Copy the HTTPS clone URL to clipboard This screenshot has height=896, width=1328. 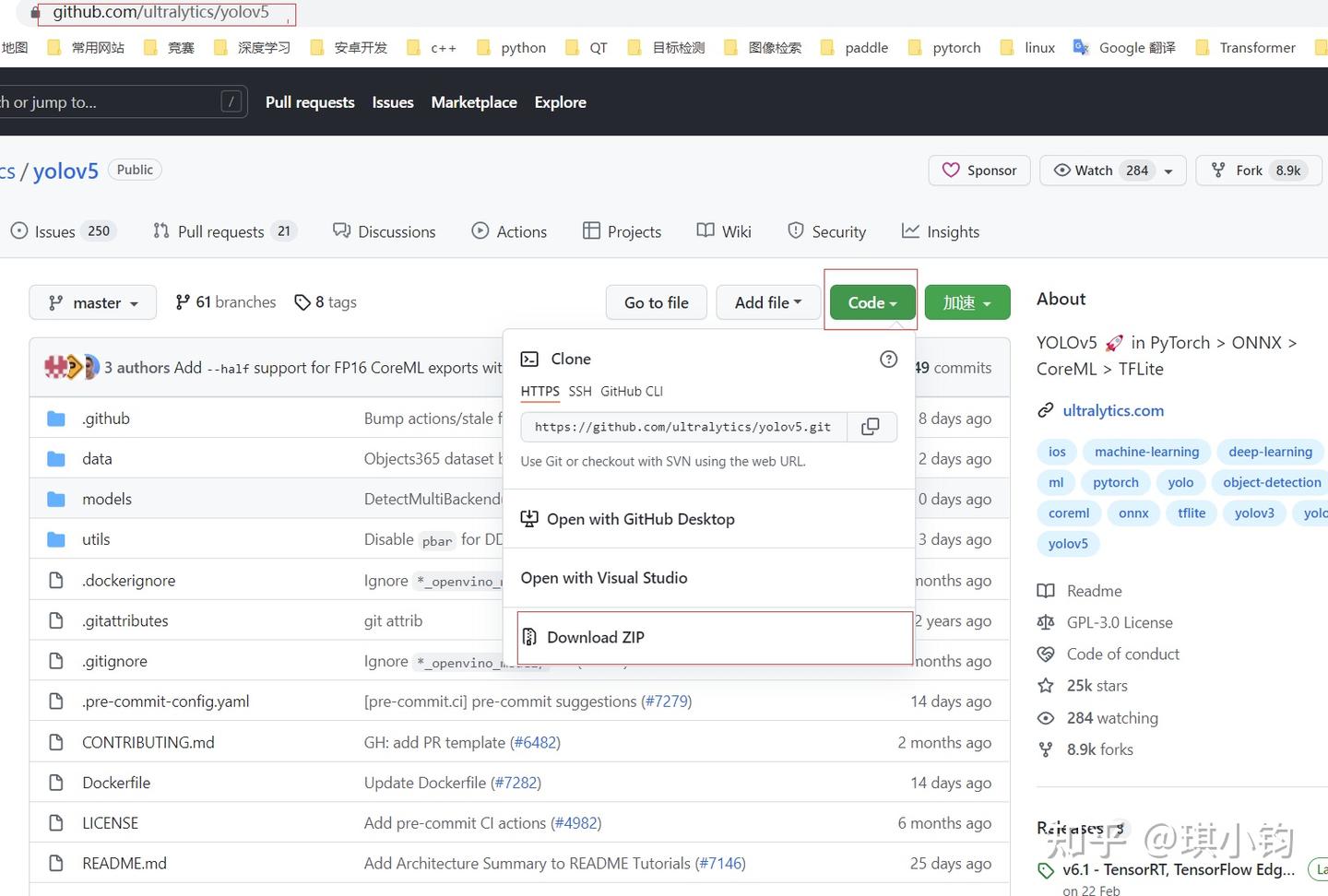coord(871,427)
